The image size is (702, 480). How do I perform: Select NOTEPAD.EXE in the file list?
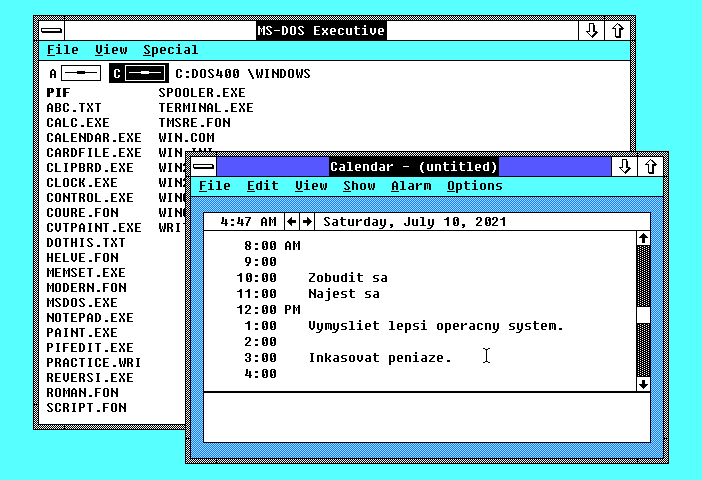click(x=89, y=318)
